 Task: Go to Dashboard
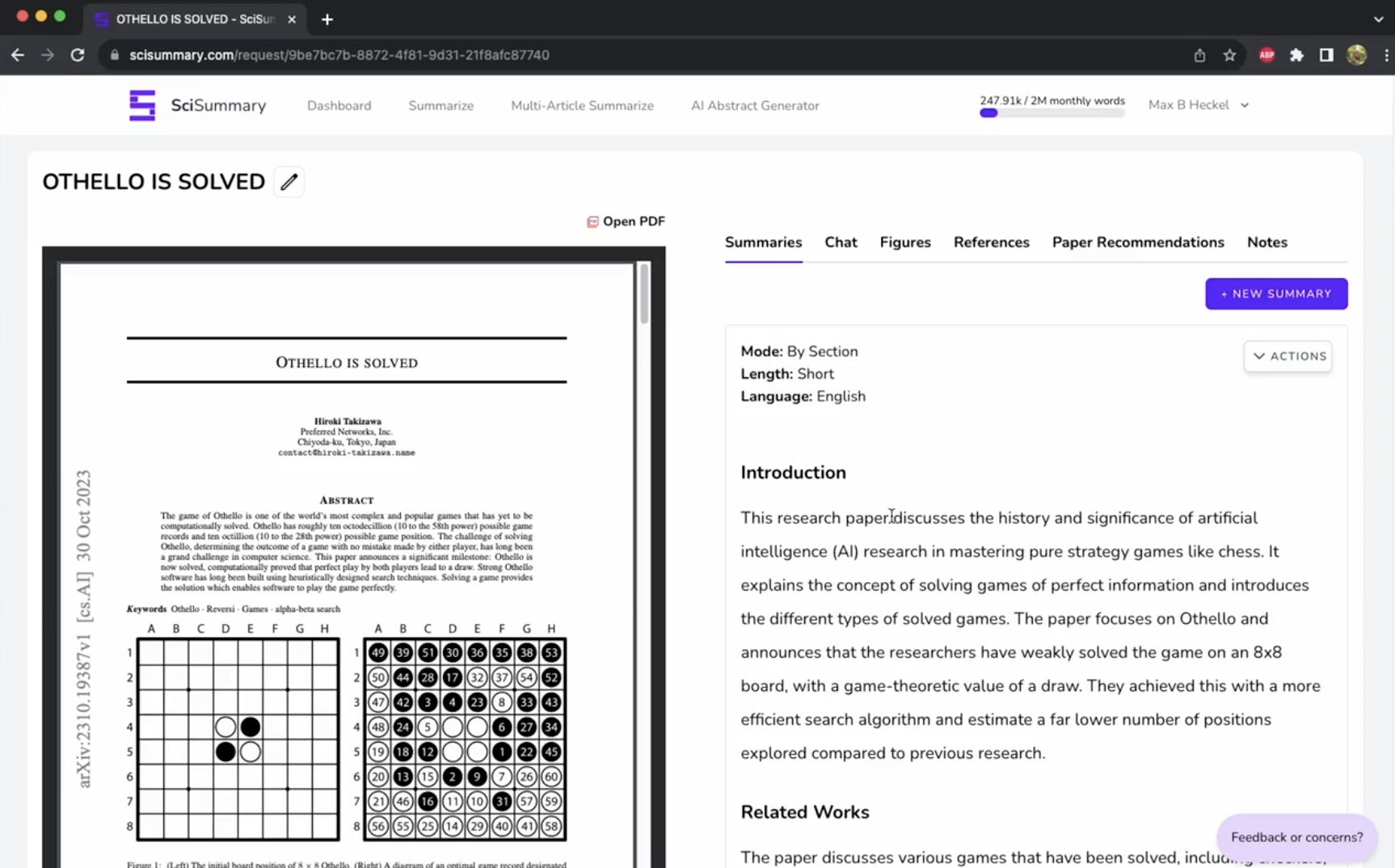(339, 106)
